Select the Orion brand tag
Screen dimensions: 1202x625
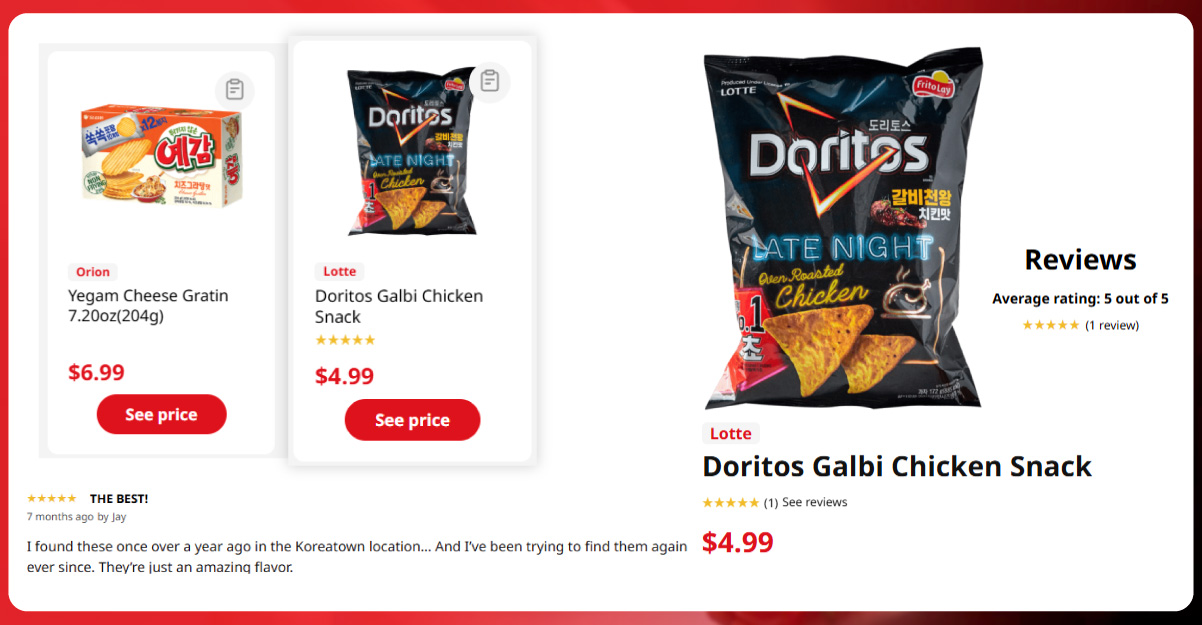pos(93,272)
